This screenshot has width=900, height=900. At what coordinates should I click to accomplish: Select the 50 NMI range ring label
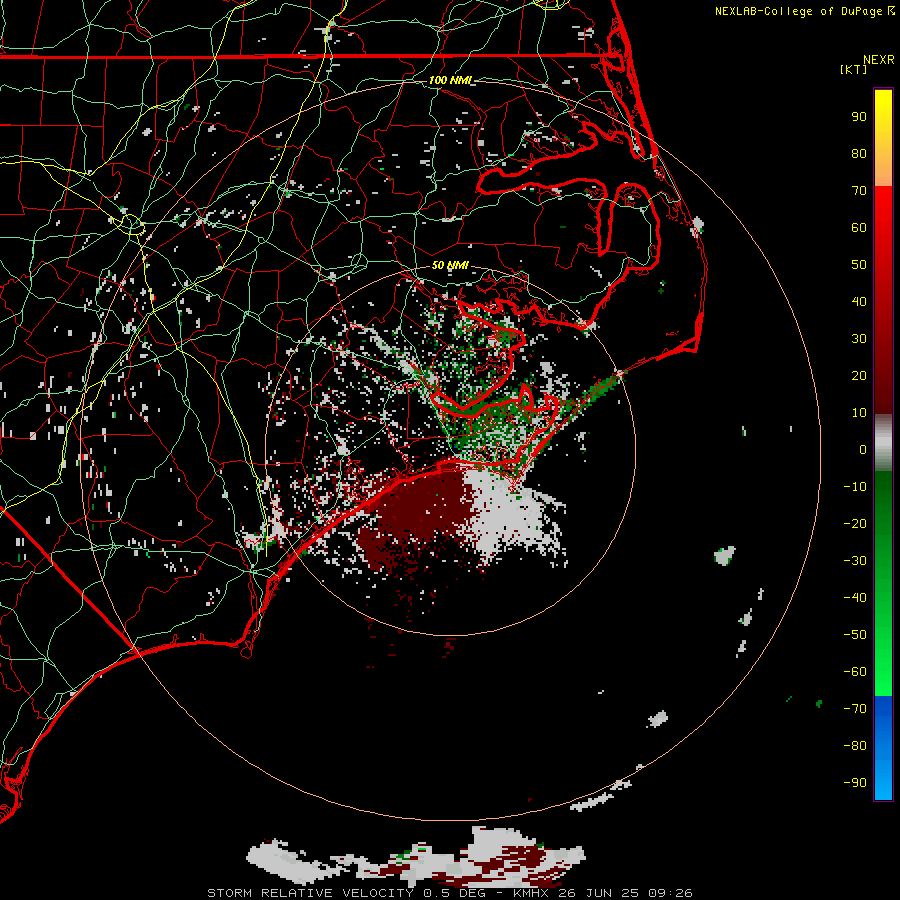pyautogui.click(x=449, y=265)
